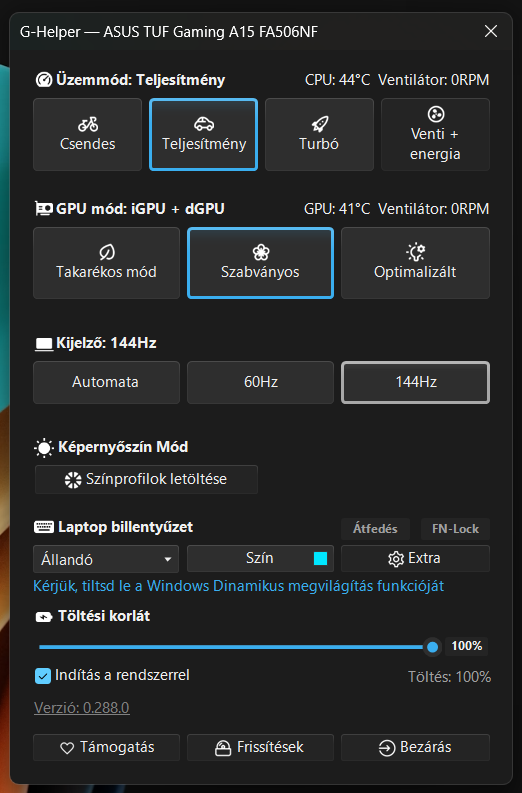Open the Verzió: 0.288.0 link
The image size is (522, 793).
(81, 708)
